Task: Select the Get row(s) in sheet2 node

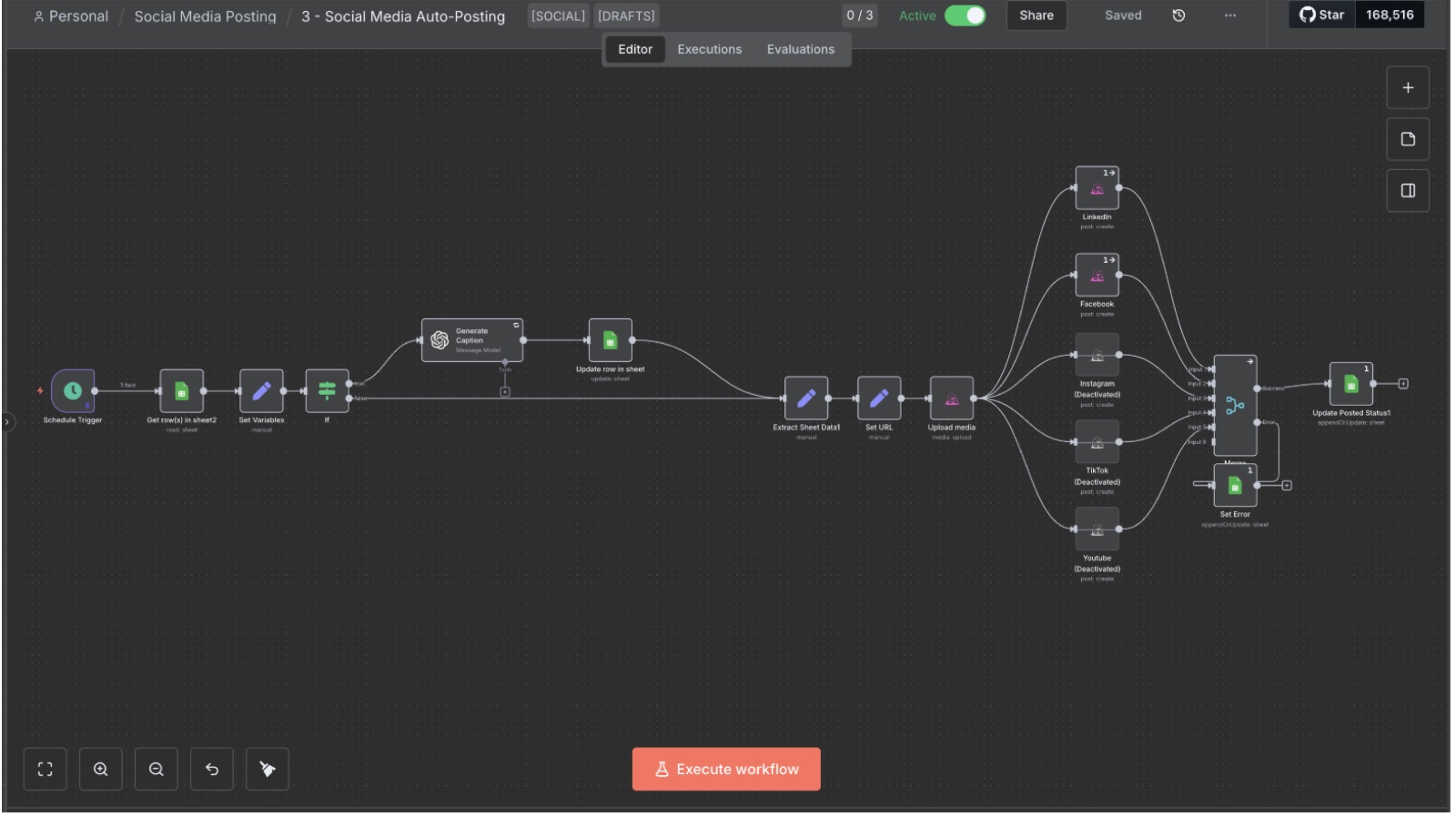Action: [181, 391]
